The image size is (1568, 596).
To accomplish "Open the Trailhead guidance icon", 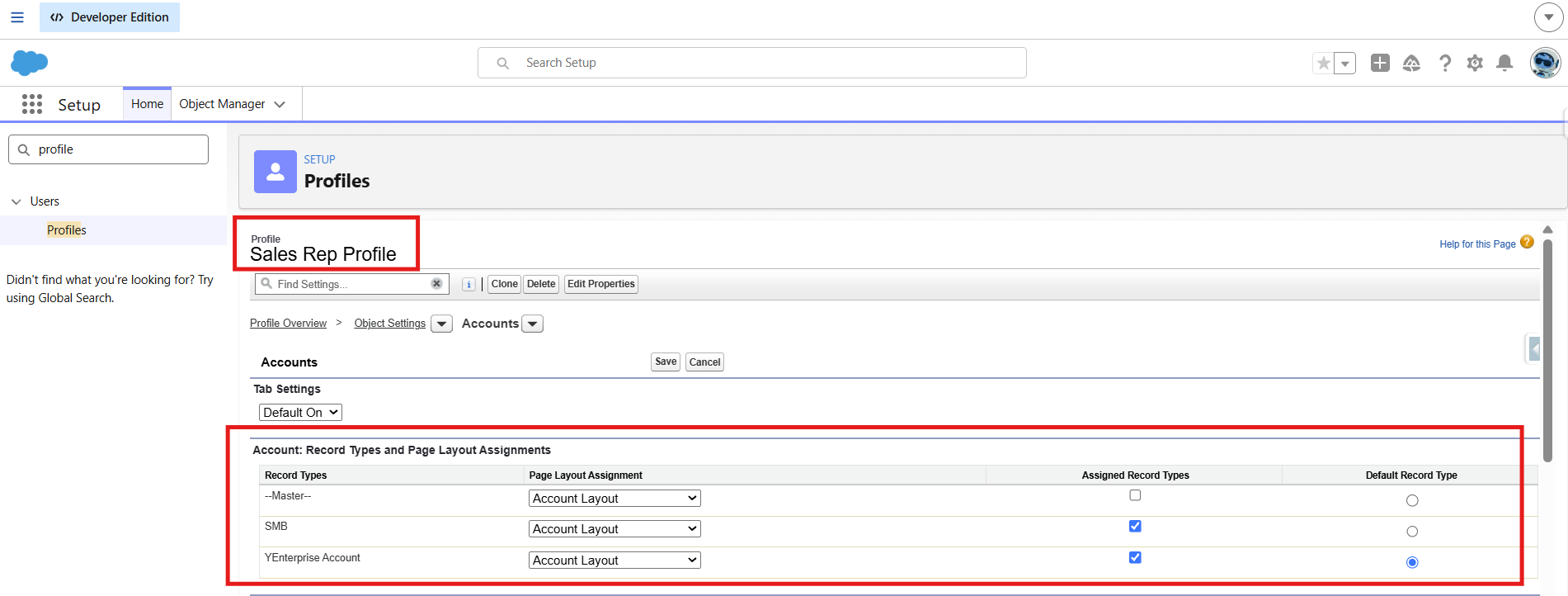I will point(1411,63).
